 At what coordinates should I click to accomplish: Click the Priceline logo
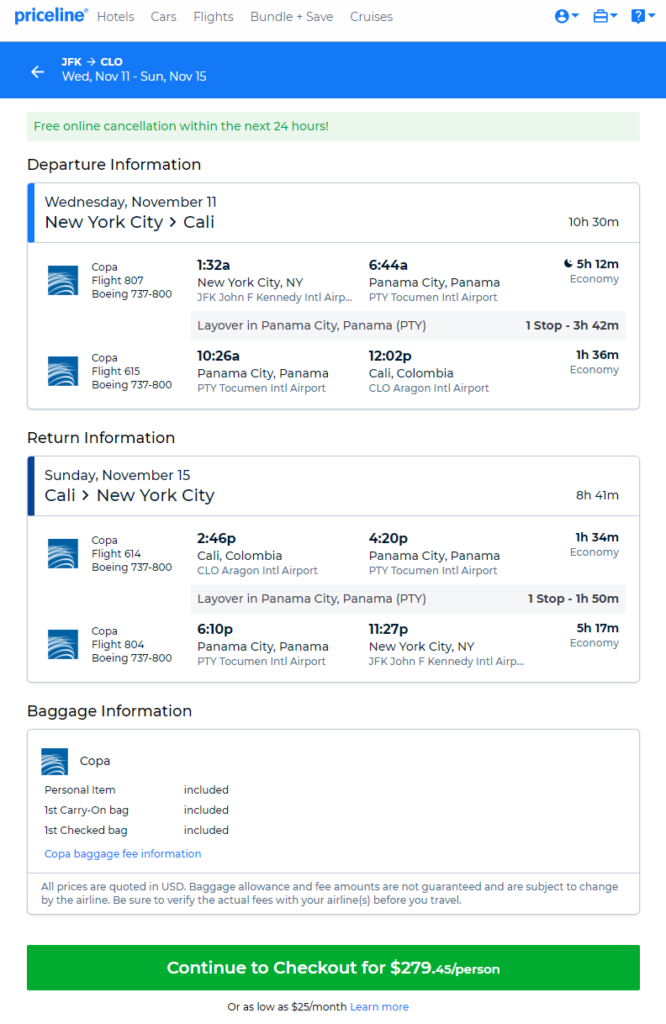(50, 15)
